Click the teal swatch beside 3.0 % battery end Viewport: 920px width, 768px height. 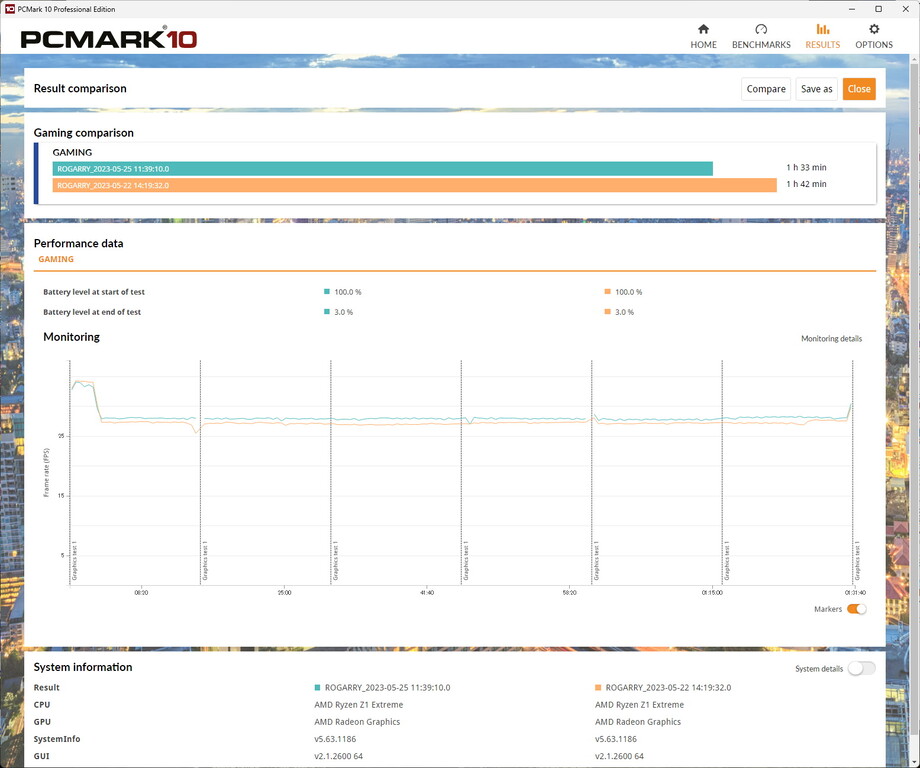[x=327, y=312]
